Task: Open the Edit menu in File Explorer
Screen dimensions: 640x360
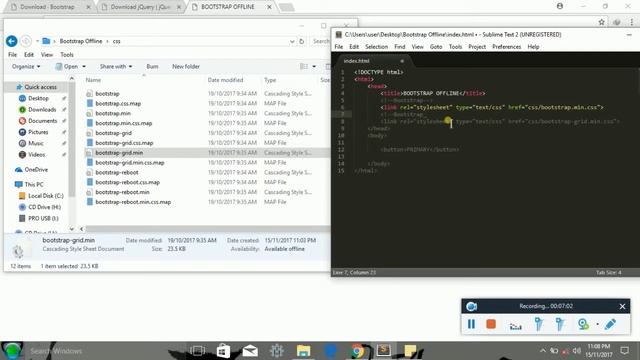Action: click(x=29, y=54)
